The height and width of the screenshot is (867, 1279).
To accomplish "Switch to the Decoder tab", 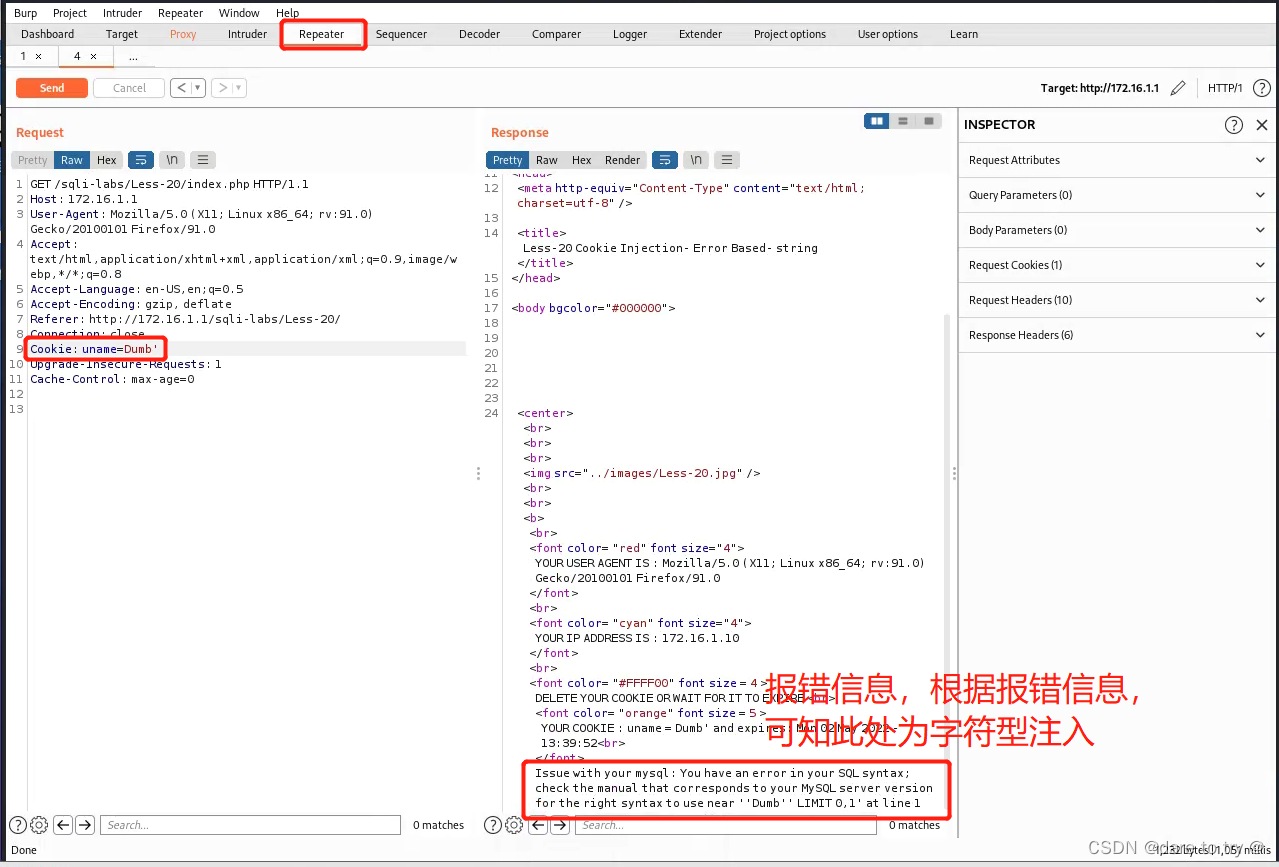I will pyautogui.click(x=479, y=33).
